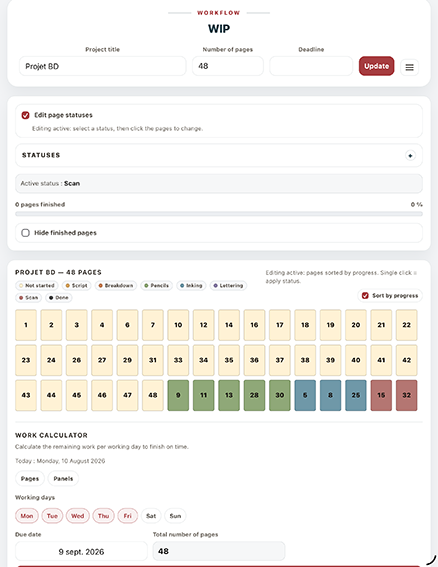Click blue page tile 8
This screenshot has width=438, height=567.
click(330, 395)
